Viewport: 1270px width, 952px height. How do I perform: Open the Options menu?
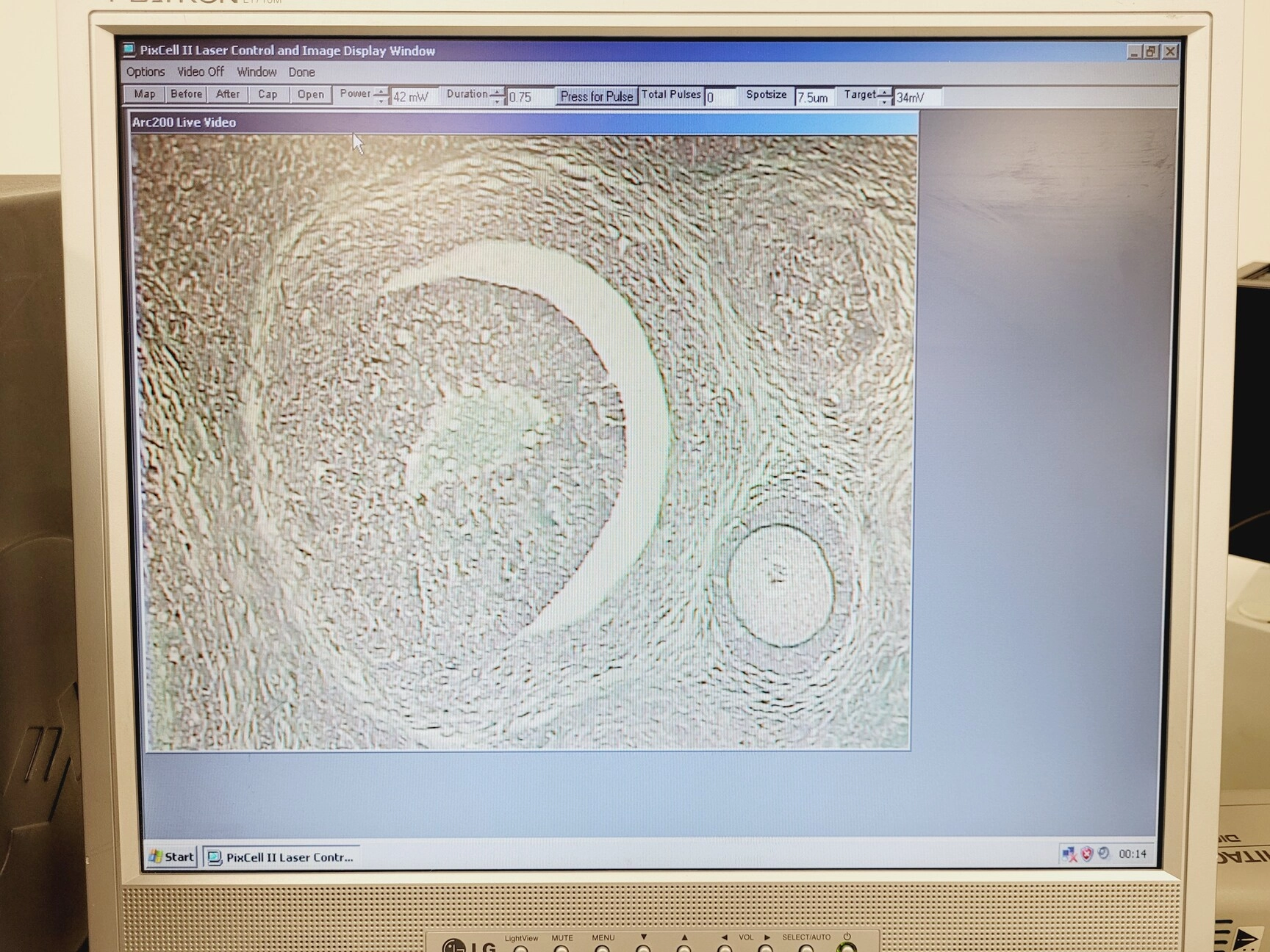(x=146, y=71)
